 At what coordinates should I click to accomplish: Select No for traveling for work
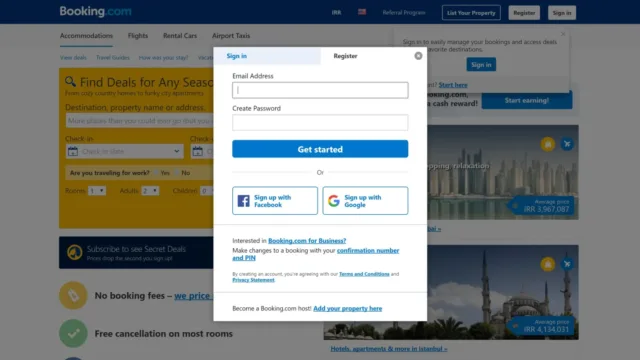[177, 173]
